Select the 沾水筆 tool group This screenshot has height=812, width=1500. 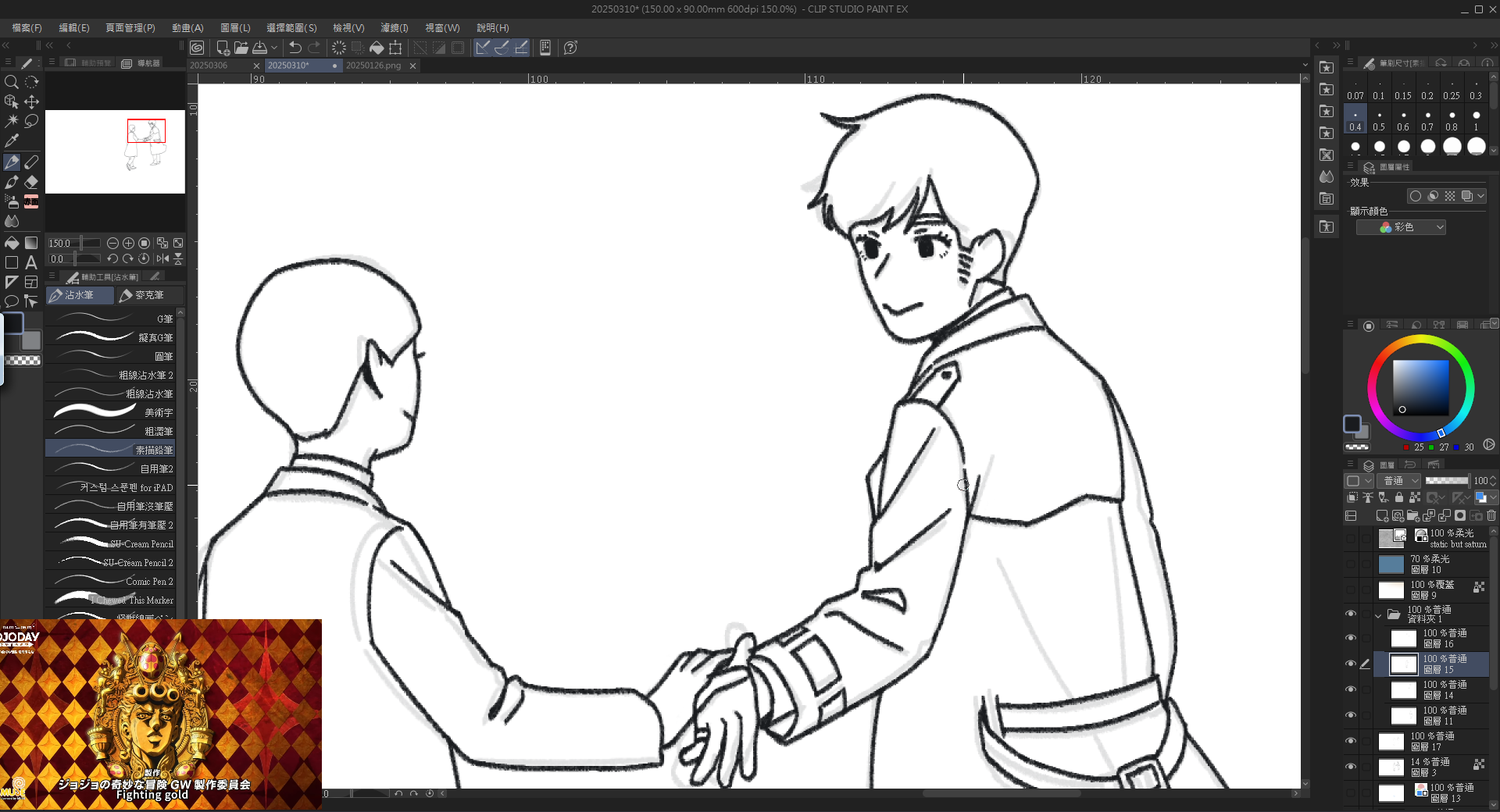[x=80, y=295]
